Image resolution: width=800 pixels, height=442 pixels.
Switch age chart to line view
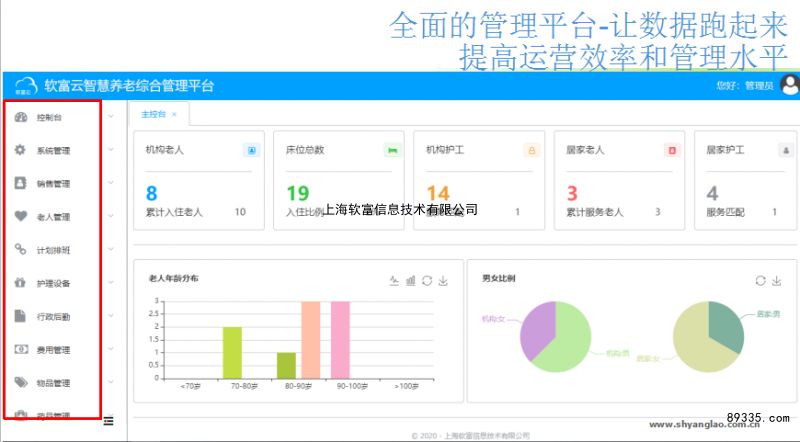tap(394, 281)
